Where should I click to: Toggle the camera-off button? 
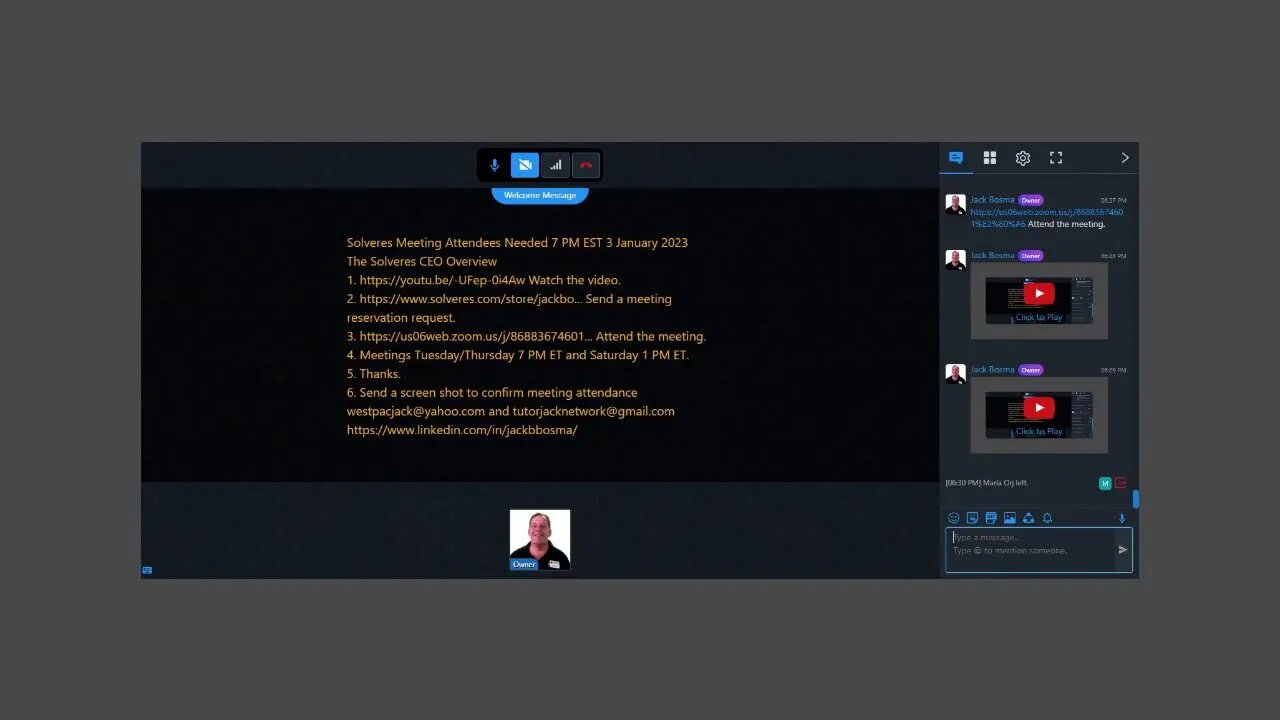[525, 165]
